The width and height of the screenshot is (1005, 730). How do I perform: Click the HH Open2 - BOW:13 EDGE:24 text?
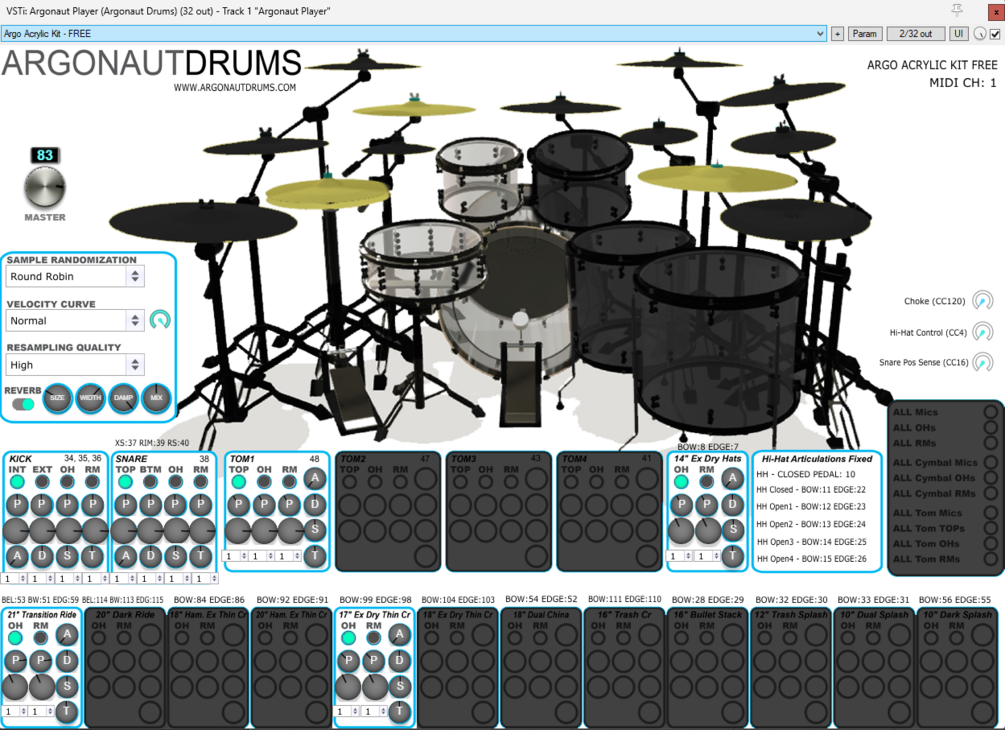811,524
